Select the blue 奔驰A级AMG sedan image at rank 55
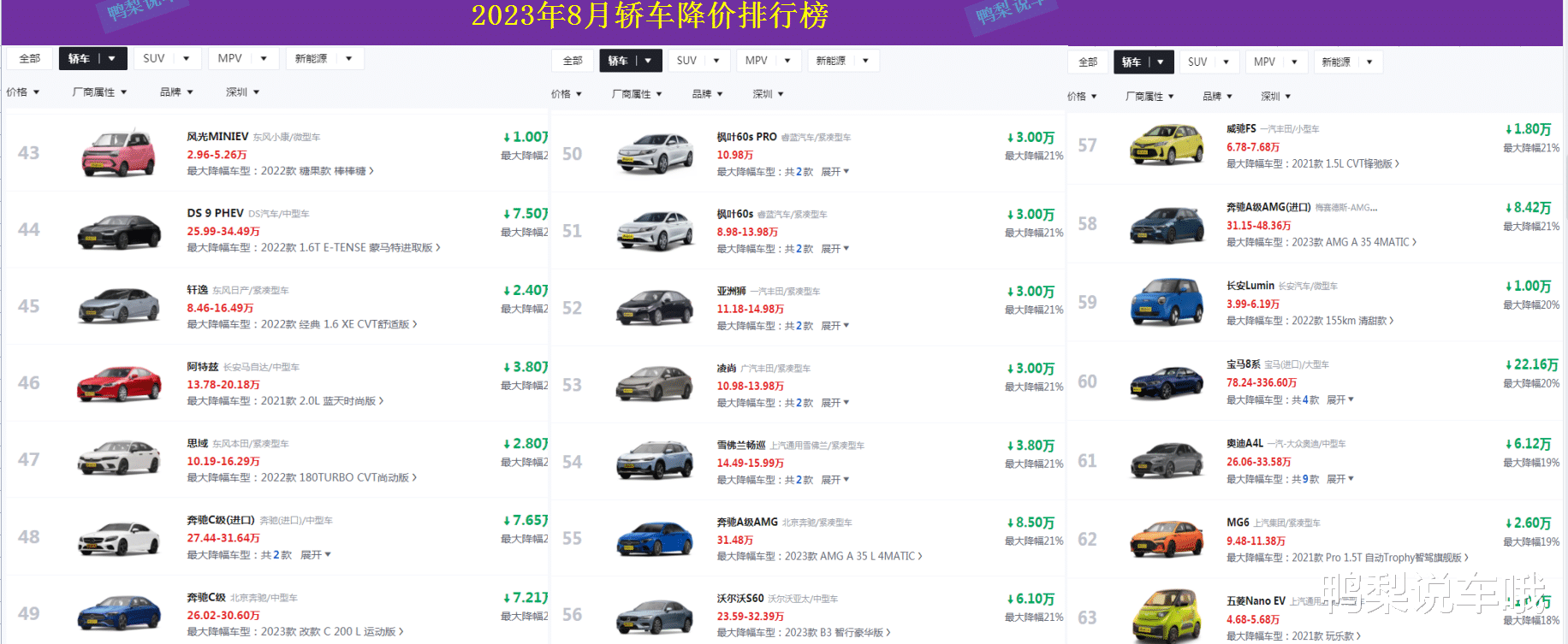This screenshot has width=1568, height=644. 655,539
